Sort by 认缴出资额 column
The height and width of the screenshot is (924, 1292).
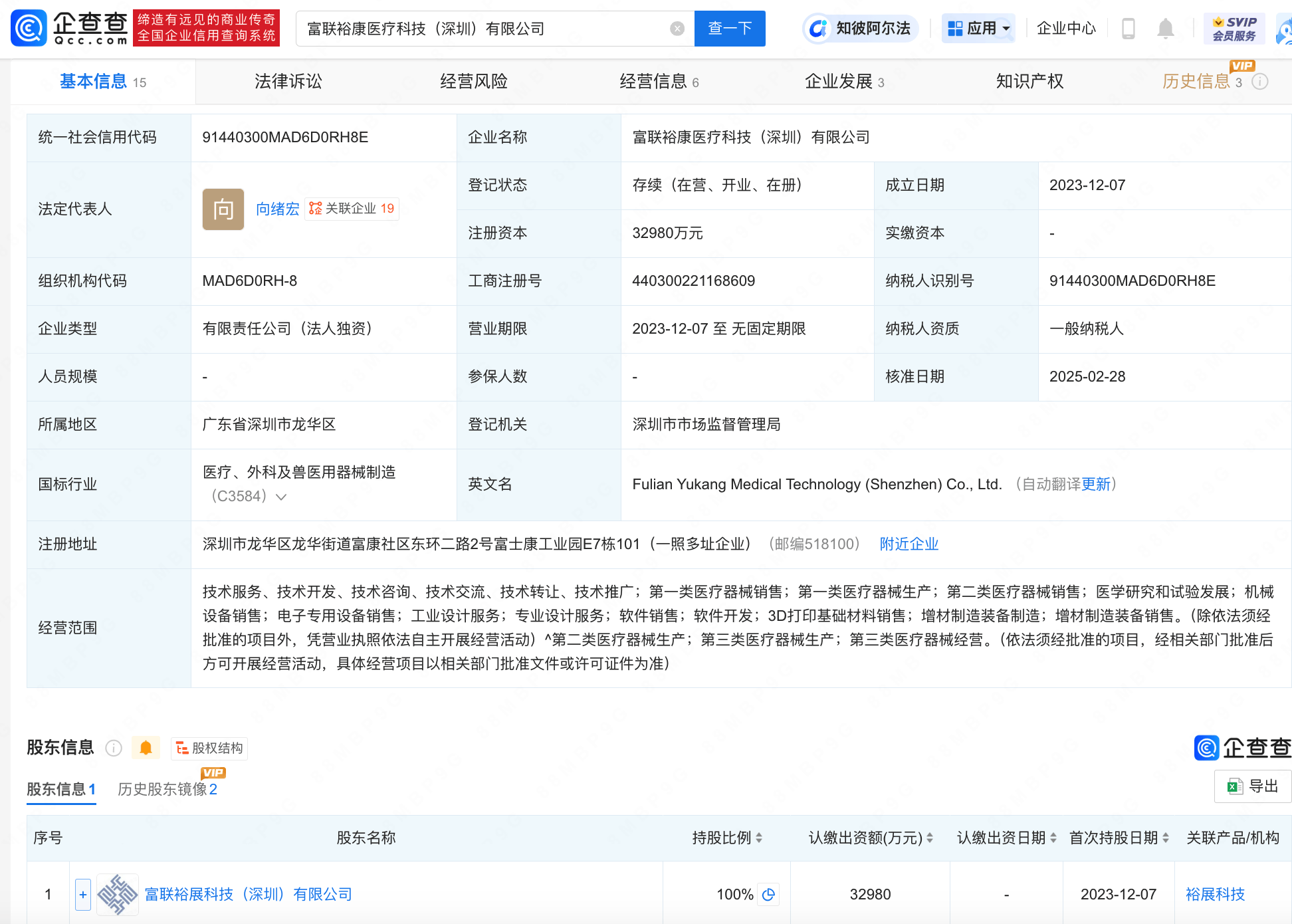930,838
